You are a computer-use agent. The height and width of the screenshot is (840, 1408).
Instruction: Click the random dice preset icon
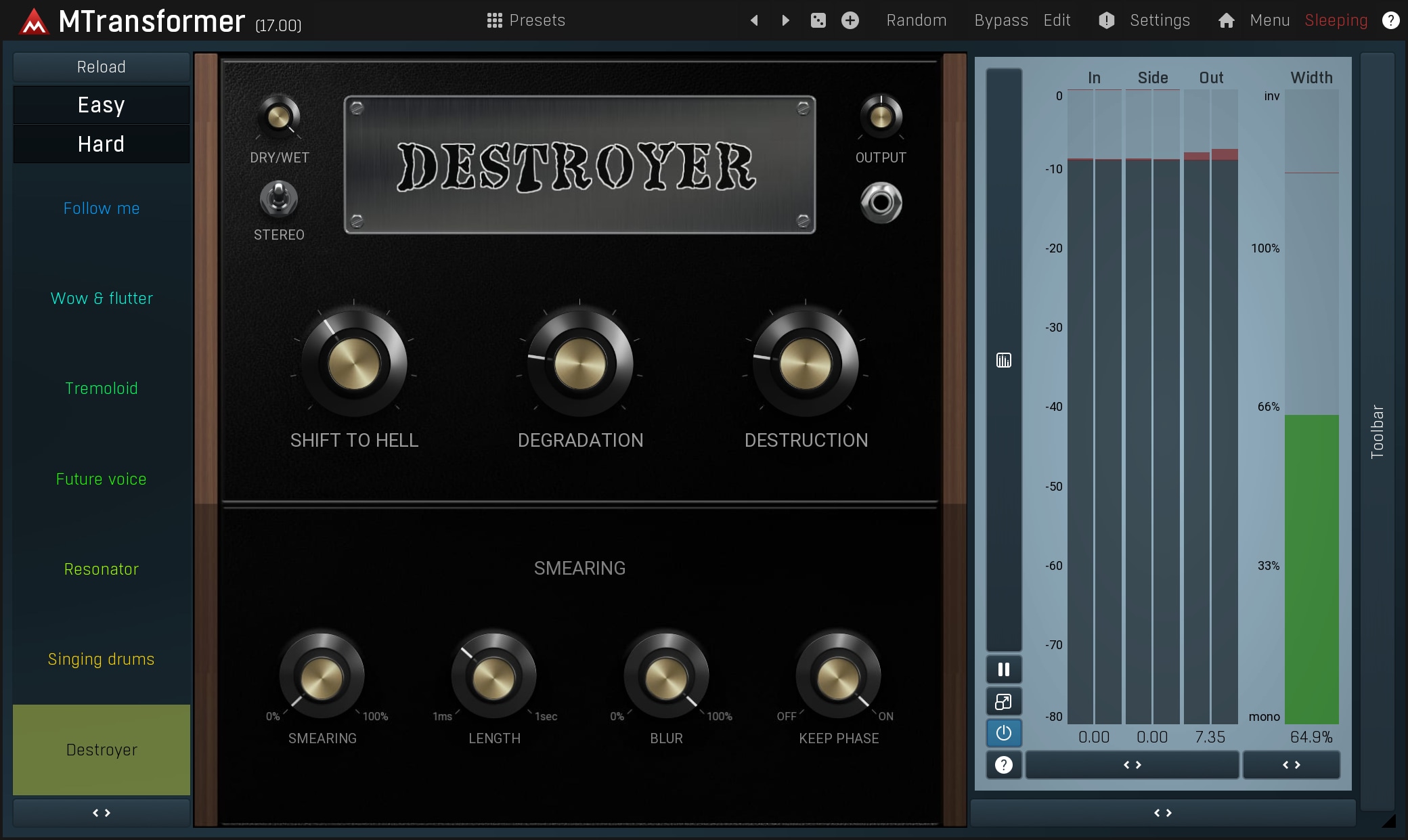tap(818, 20)
